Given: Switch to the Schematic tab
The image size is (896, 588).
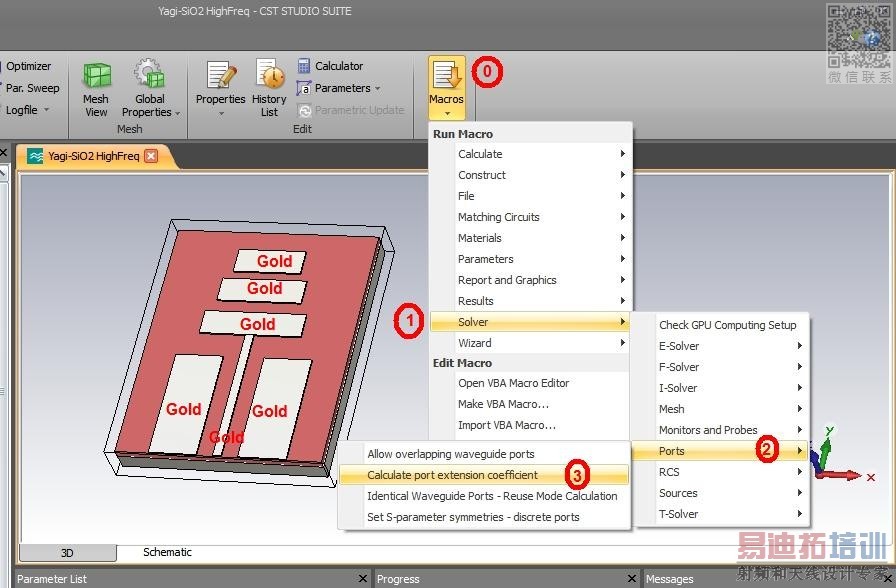Looking at the screenshot, I should tap(167, 552).
